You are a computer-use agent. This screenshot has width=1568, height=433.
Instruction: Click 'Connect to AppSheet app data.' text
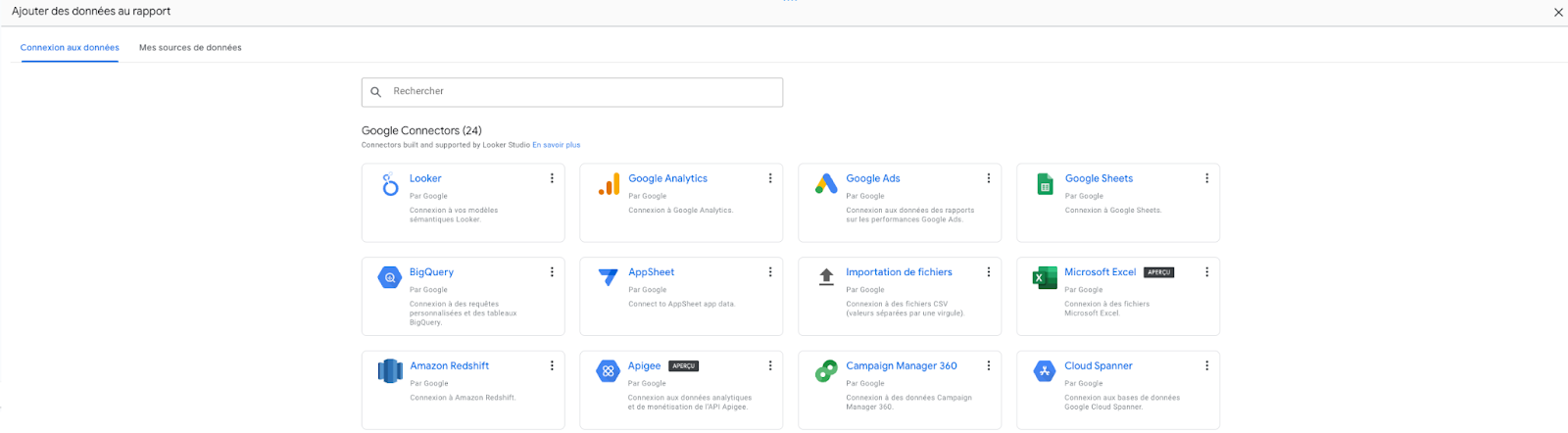click(682, 305)
